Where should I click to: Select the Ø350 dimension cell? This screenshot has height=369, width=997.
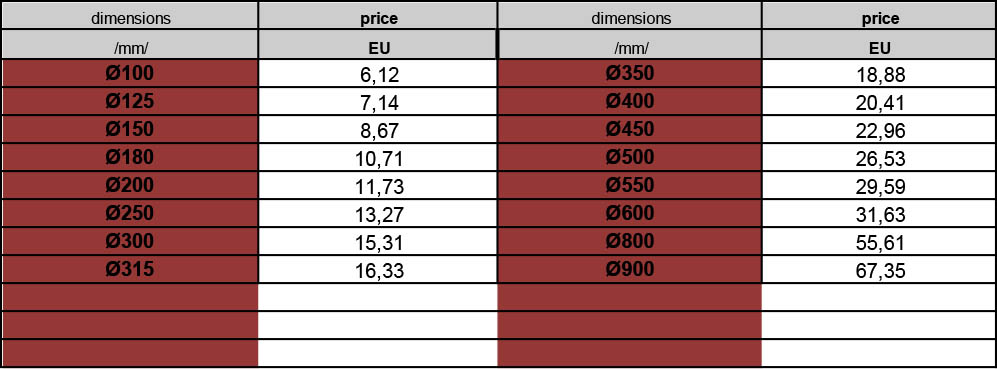click(629, 73)
